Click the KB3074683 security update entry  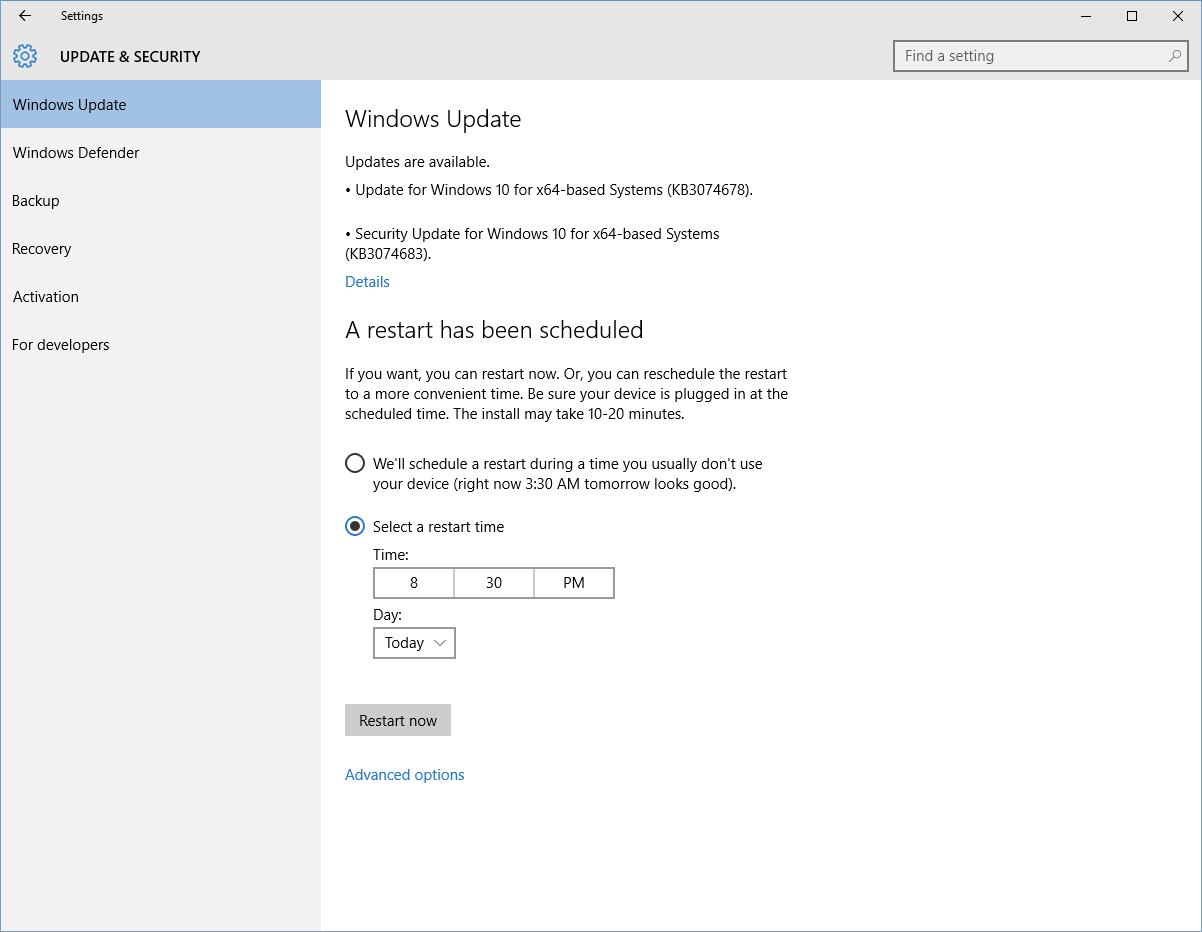point(533,243)
